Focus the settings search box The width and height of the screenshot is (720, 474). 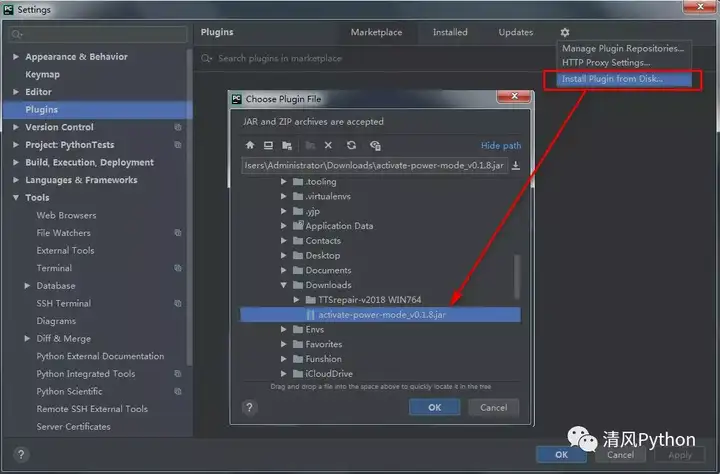(x=98, y=34)
